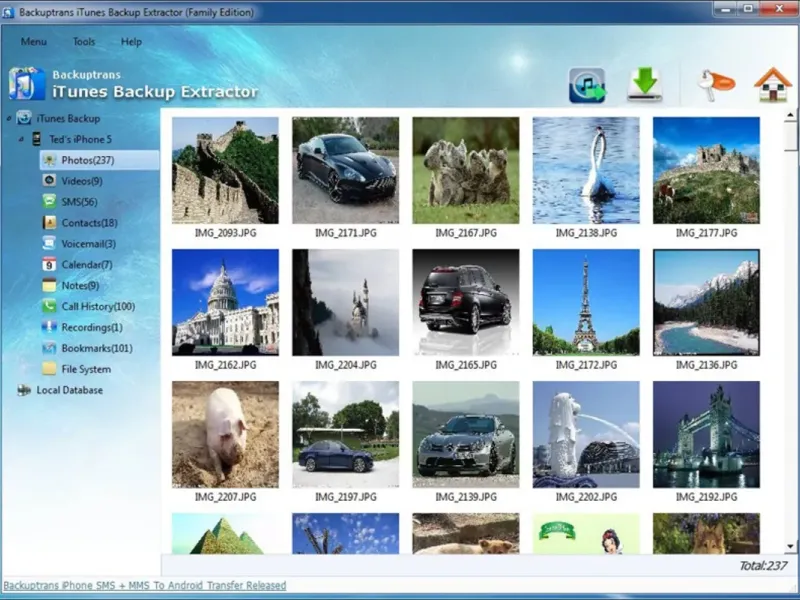Click the Local Database icon
This screenshot has width=800, height=600.
(x=24, y=390)
